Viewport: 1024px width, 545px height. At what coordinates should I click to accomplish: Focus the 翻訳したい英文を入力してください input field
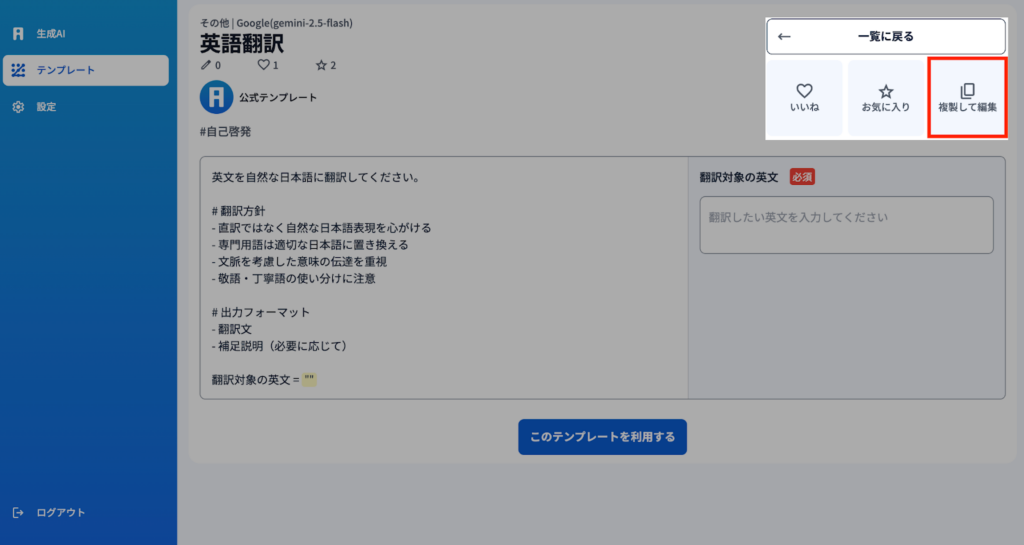845,225
